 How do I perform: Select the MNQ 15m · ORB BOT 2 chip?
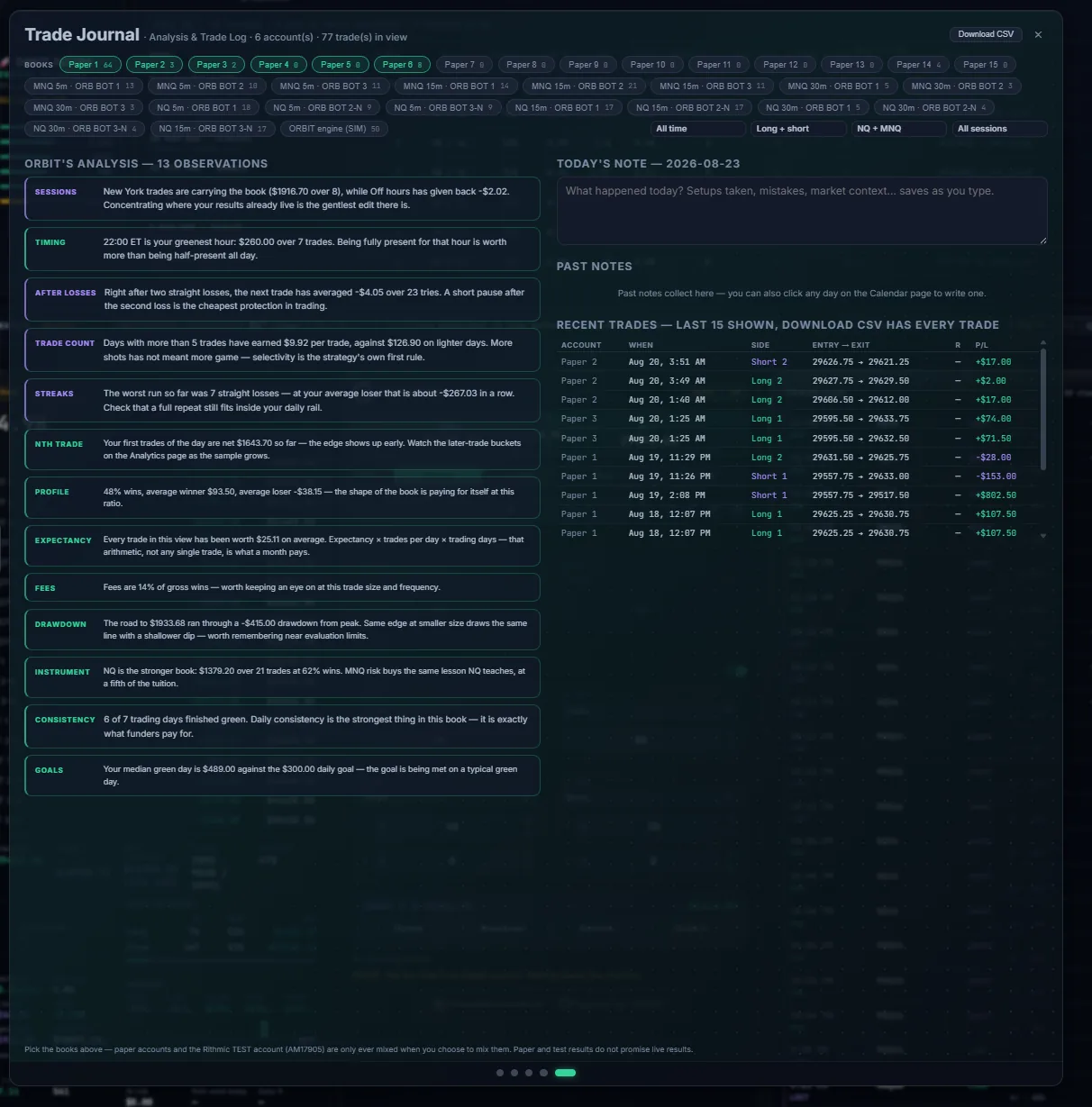(584, 86)
